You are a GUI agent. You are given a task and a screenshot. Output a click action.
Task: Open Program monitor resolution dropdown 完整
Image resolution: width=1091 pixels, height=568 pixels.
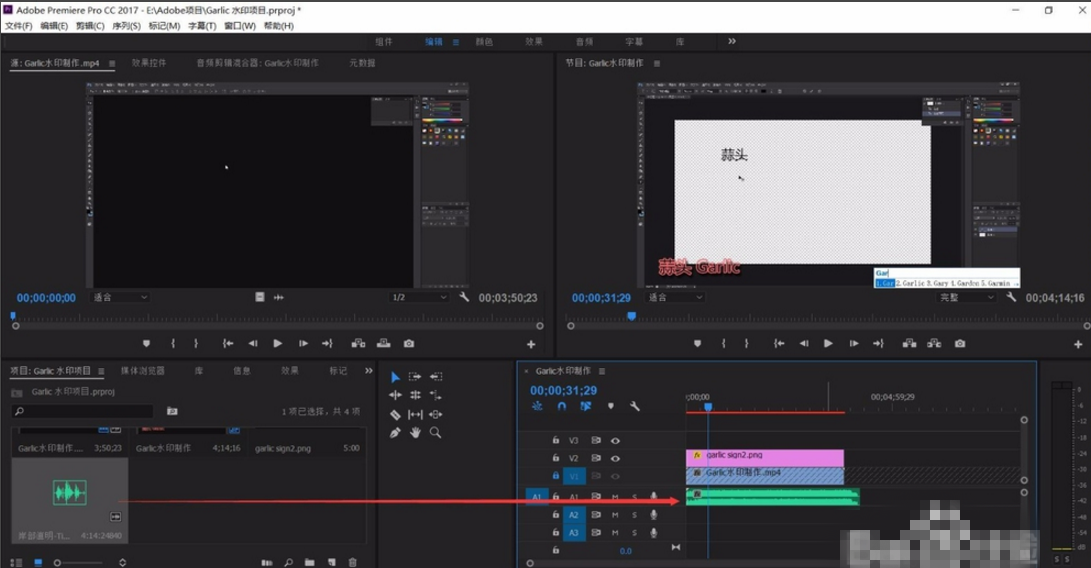coord(966,298)
